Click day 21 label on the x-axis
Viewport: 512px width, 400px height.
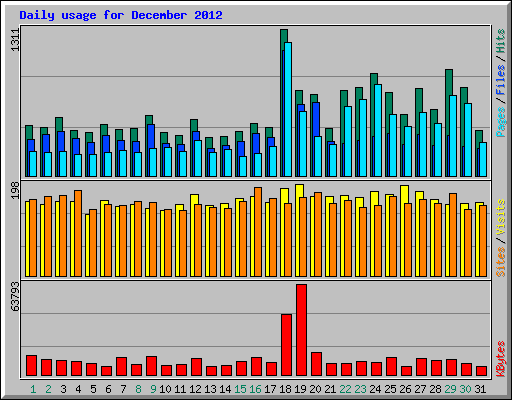coord(330,389)
